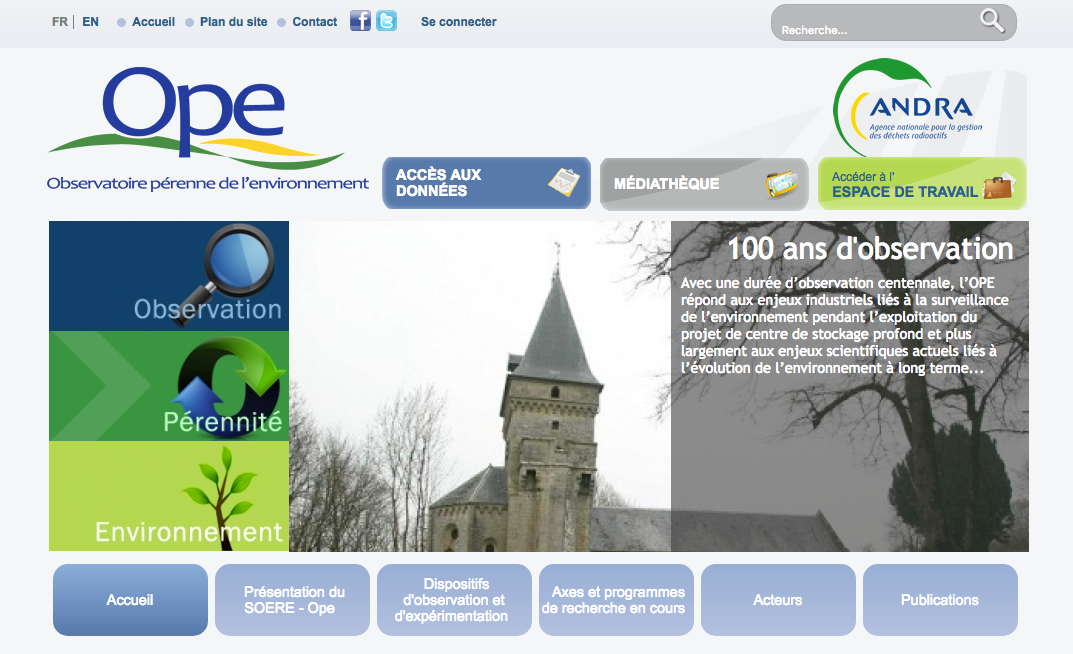Viewport: 1073px width, 654px height.
Task: Select the Environnement tile
Action: [x=169, y=496]
